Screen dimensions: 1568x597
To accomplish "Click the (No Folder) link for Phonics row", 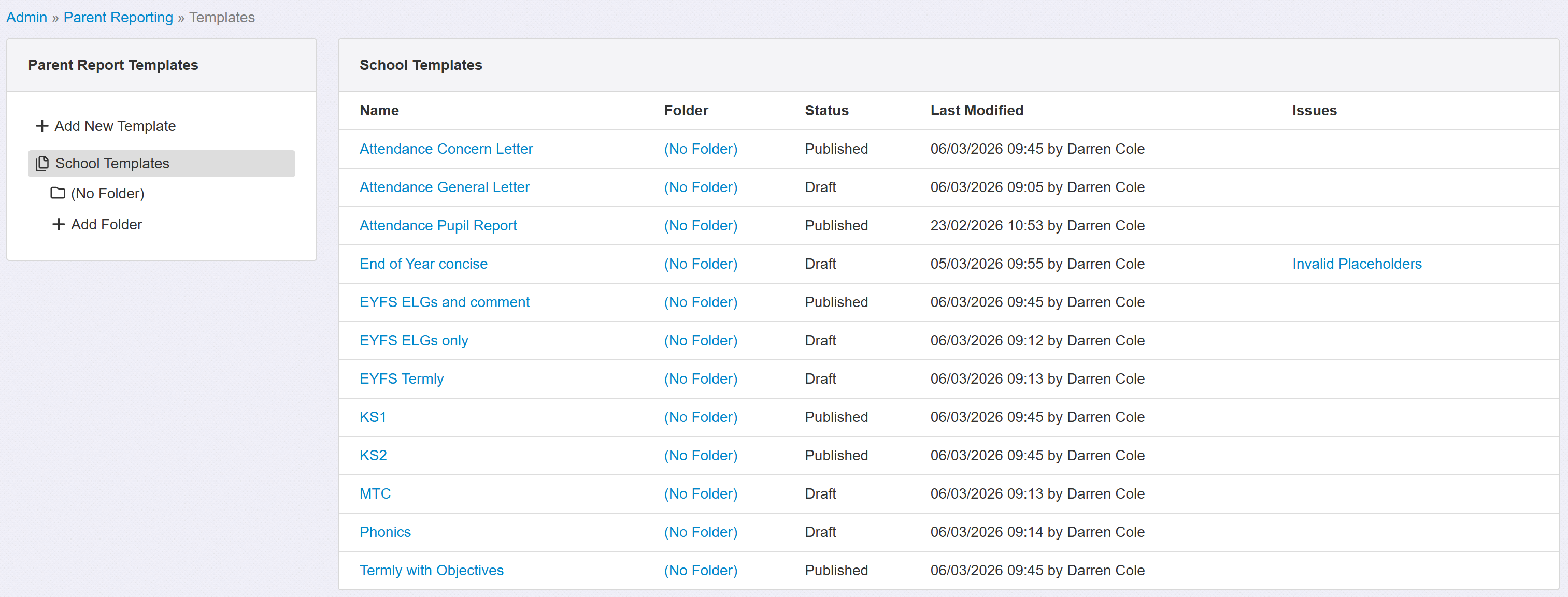I will click(x=700, y=532).
